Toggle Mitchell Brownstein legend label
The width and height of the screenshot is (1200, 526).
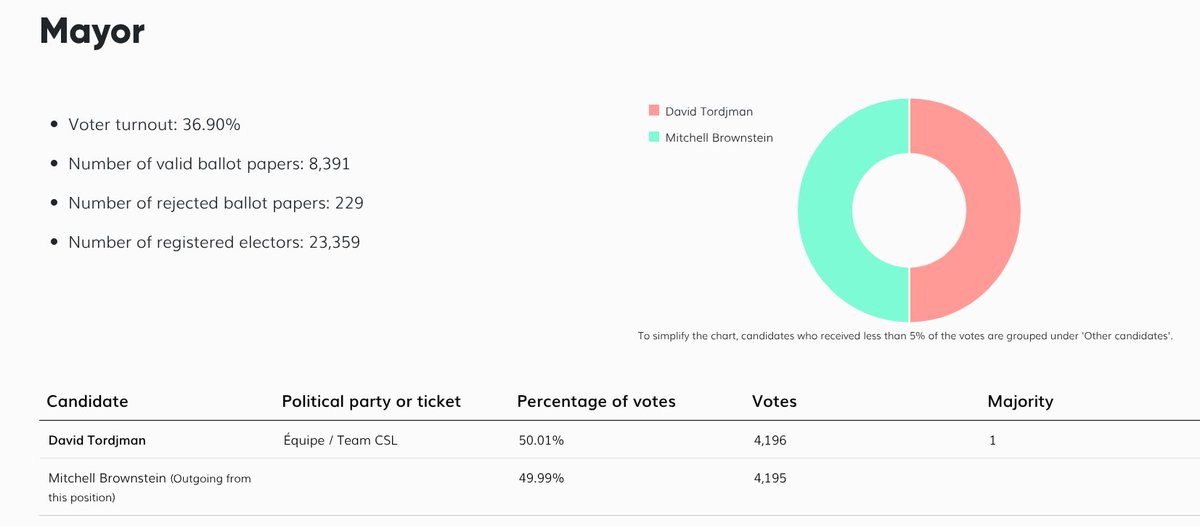click(x=719, y=137)
